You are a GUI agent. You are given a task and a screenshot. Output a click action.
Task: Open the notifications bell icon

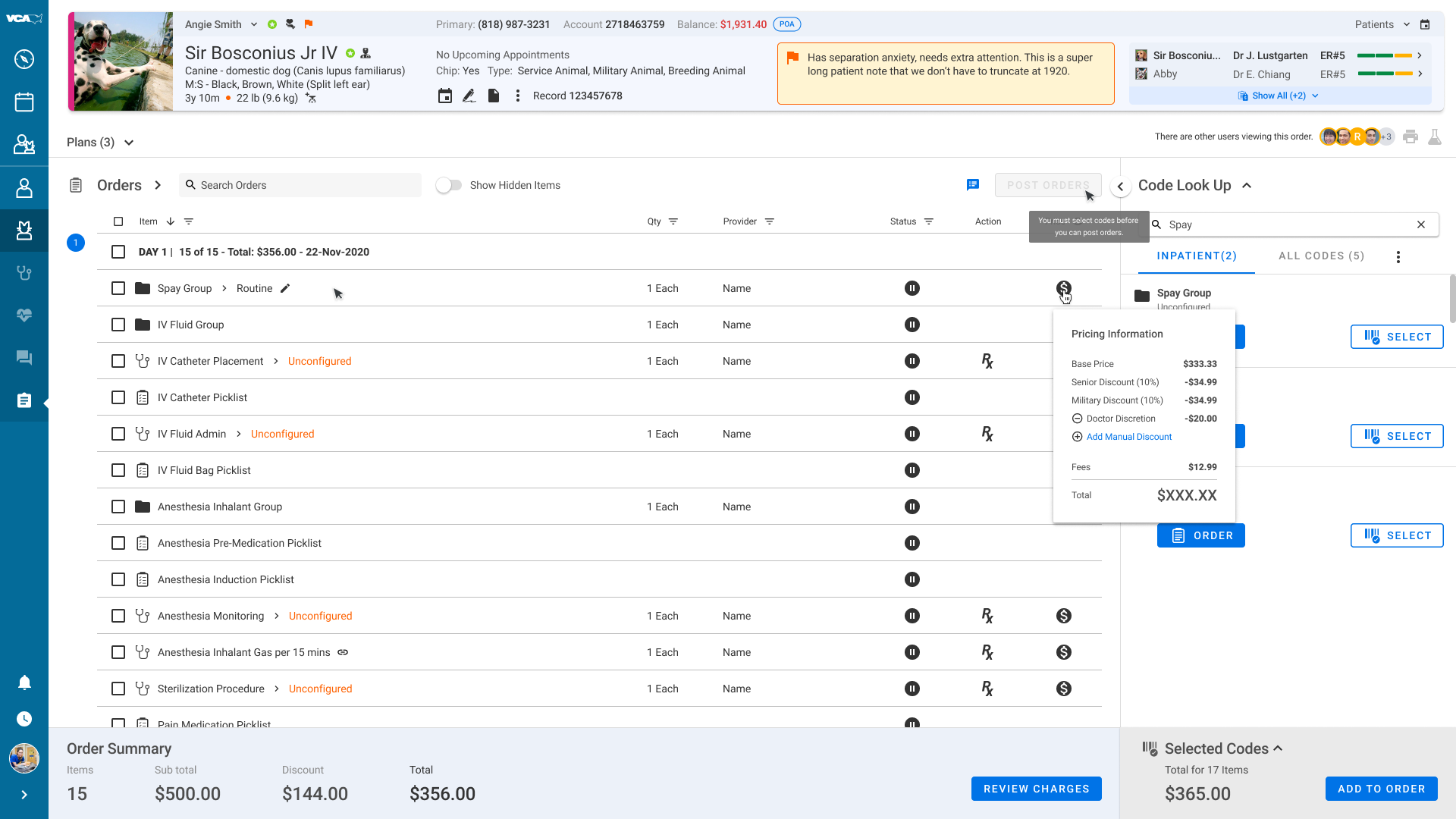(x=24, y=682)
